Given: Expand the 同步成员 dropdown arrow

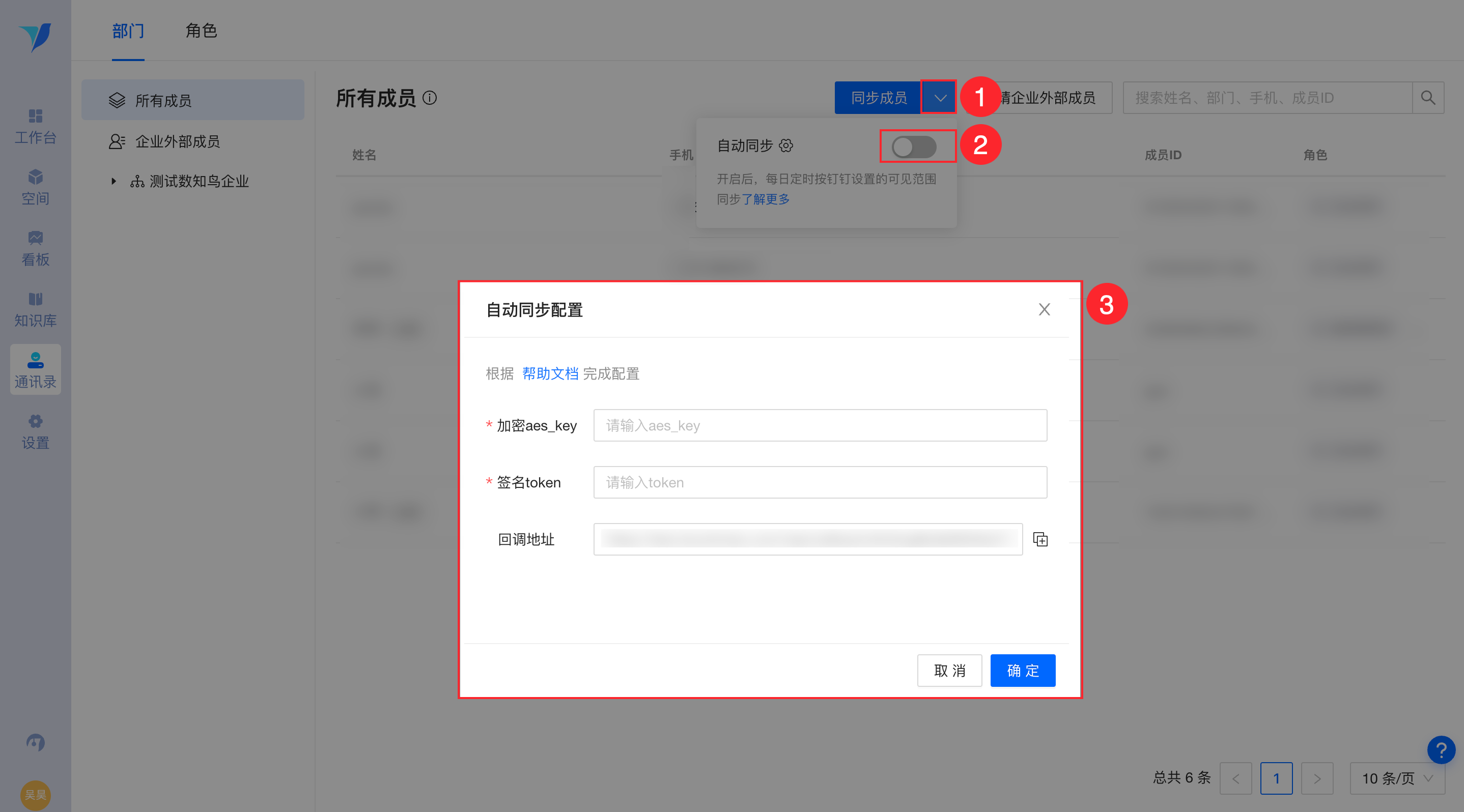Looking at the screenshot, I should coord(940,98).
